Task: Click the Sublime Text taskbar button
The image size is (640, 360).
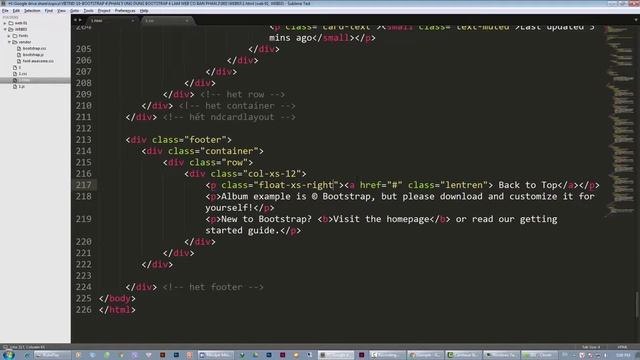Action: pos(336,355)
